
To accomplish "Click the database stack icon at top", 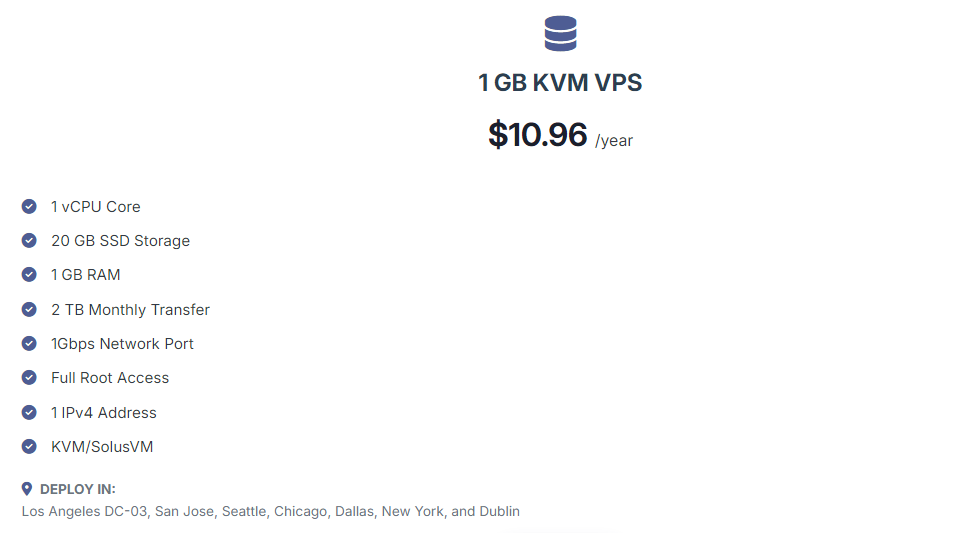I will coord(560,33).
